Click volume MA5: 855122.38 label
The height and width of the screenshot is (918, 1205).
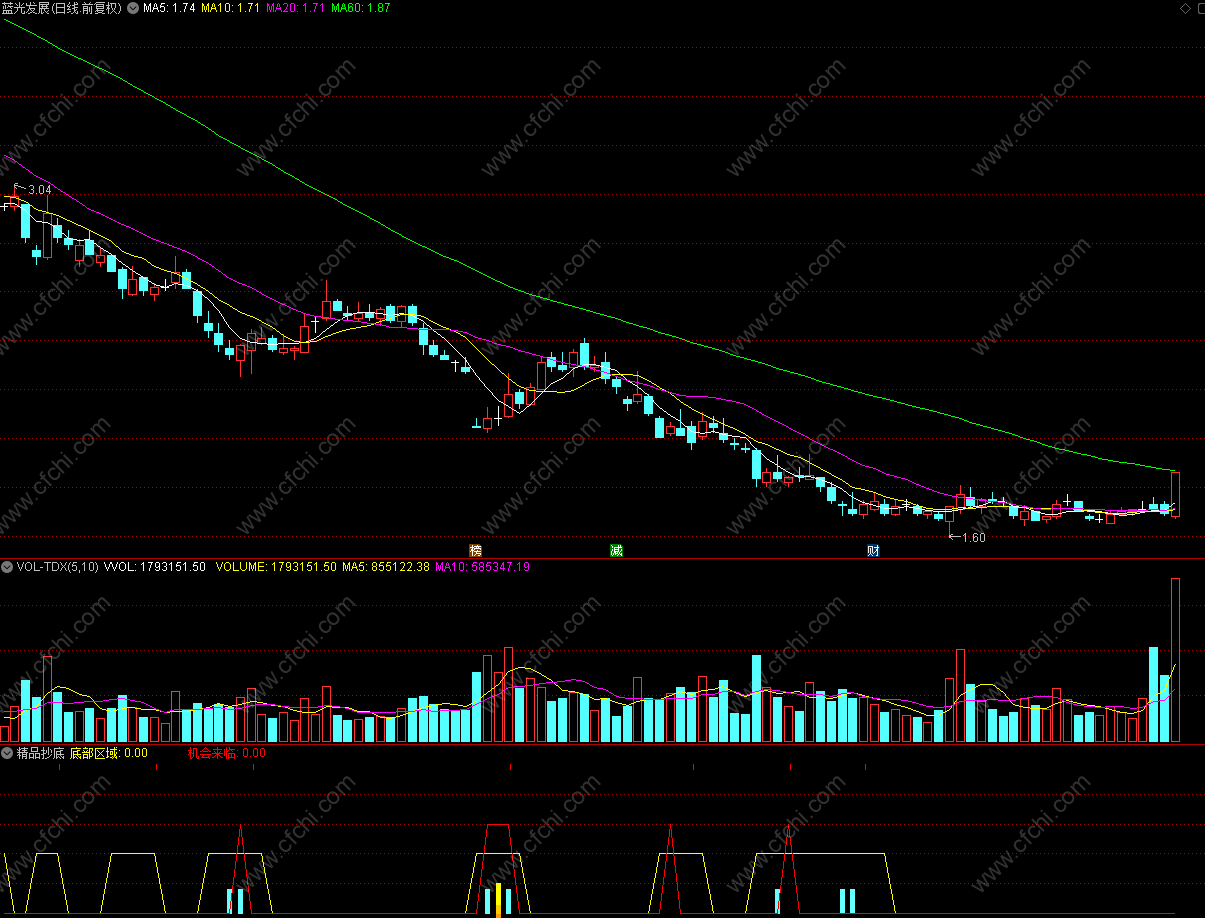386,567
